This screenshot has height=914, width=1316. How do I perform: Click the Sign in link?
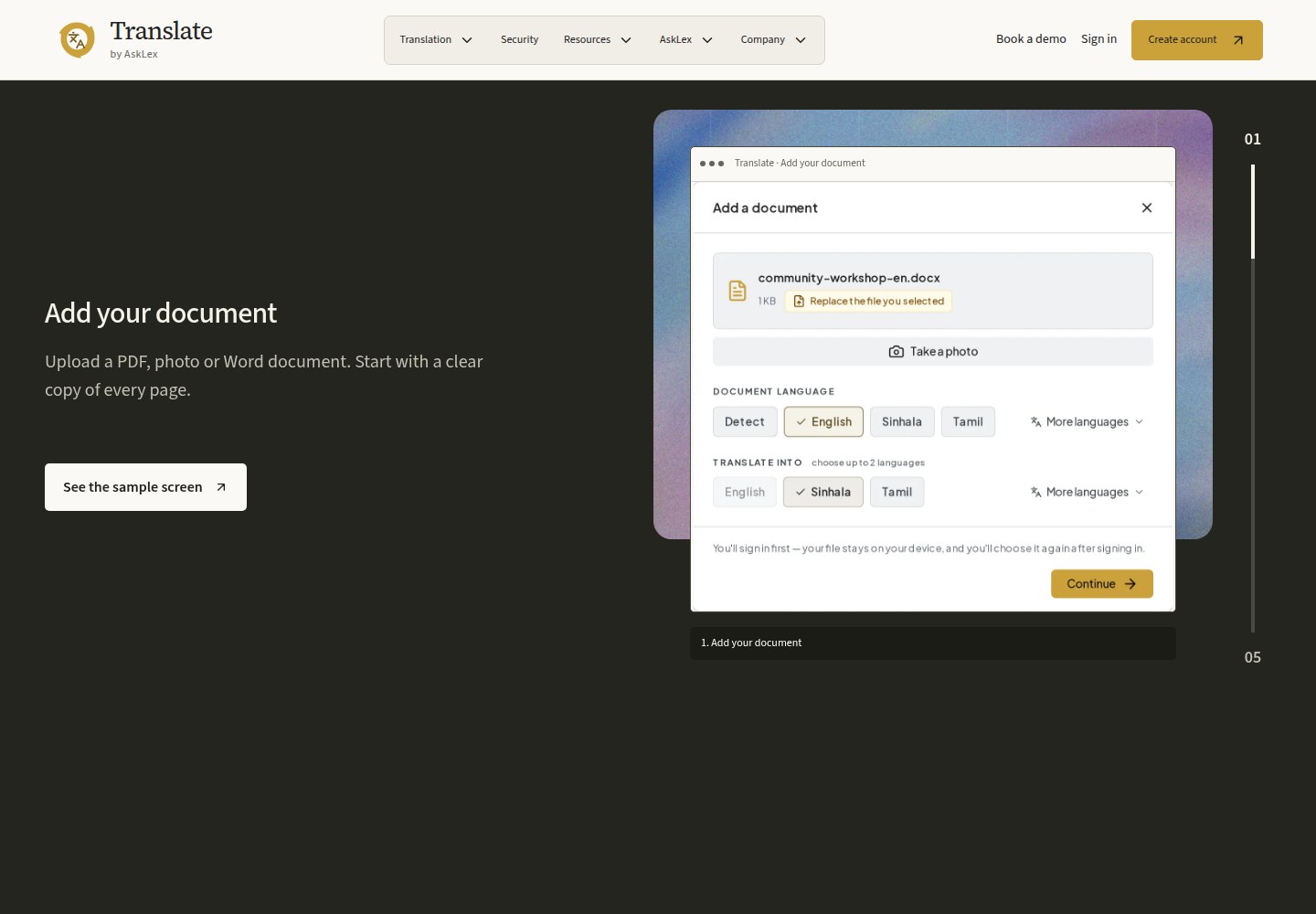click(x=1098, y=39)
